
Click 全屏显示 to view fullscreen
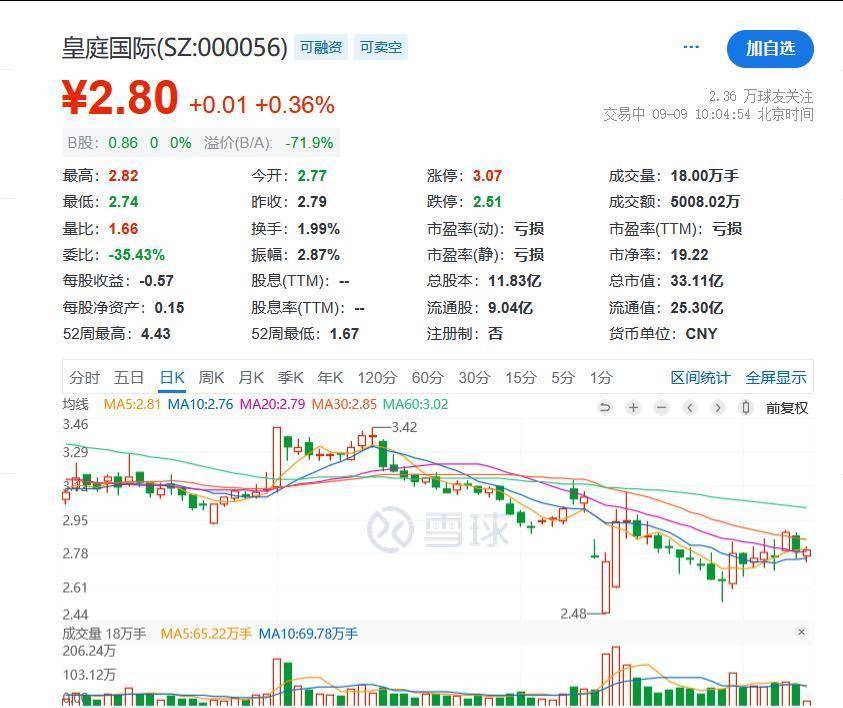click(x=776, y=378)
